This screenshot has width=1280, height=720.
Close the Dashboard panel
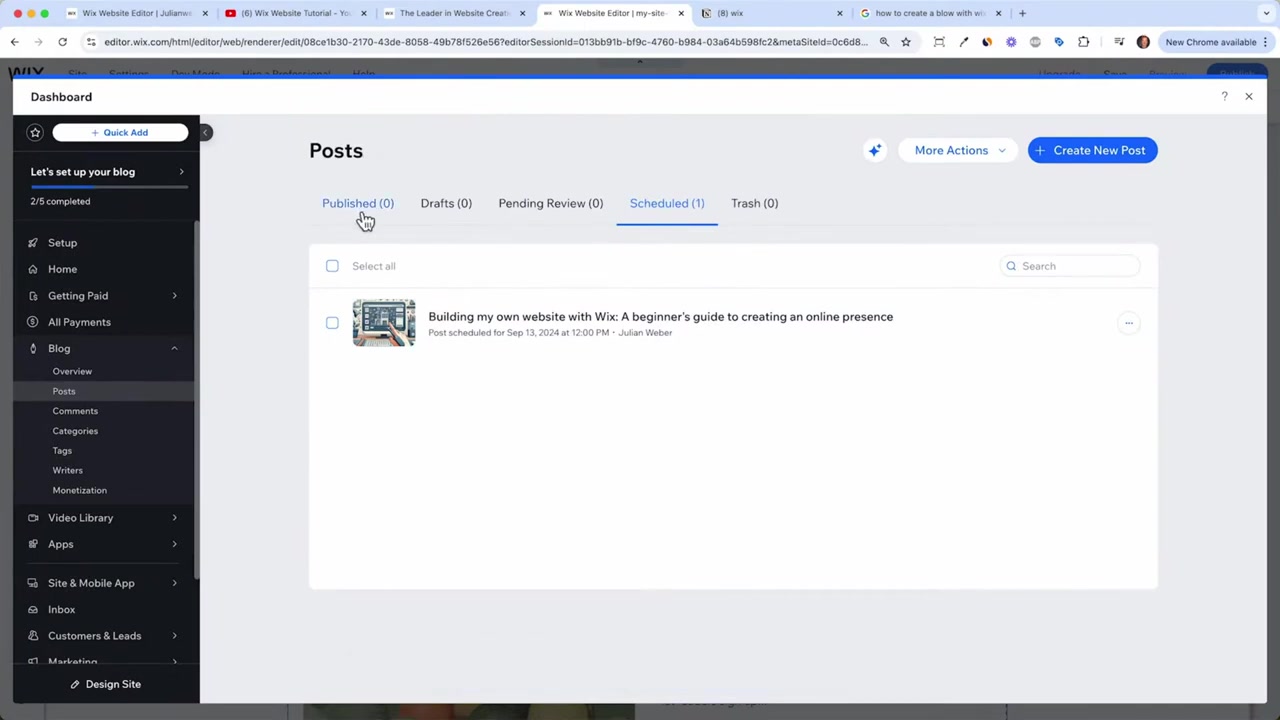1249,97
